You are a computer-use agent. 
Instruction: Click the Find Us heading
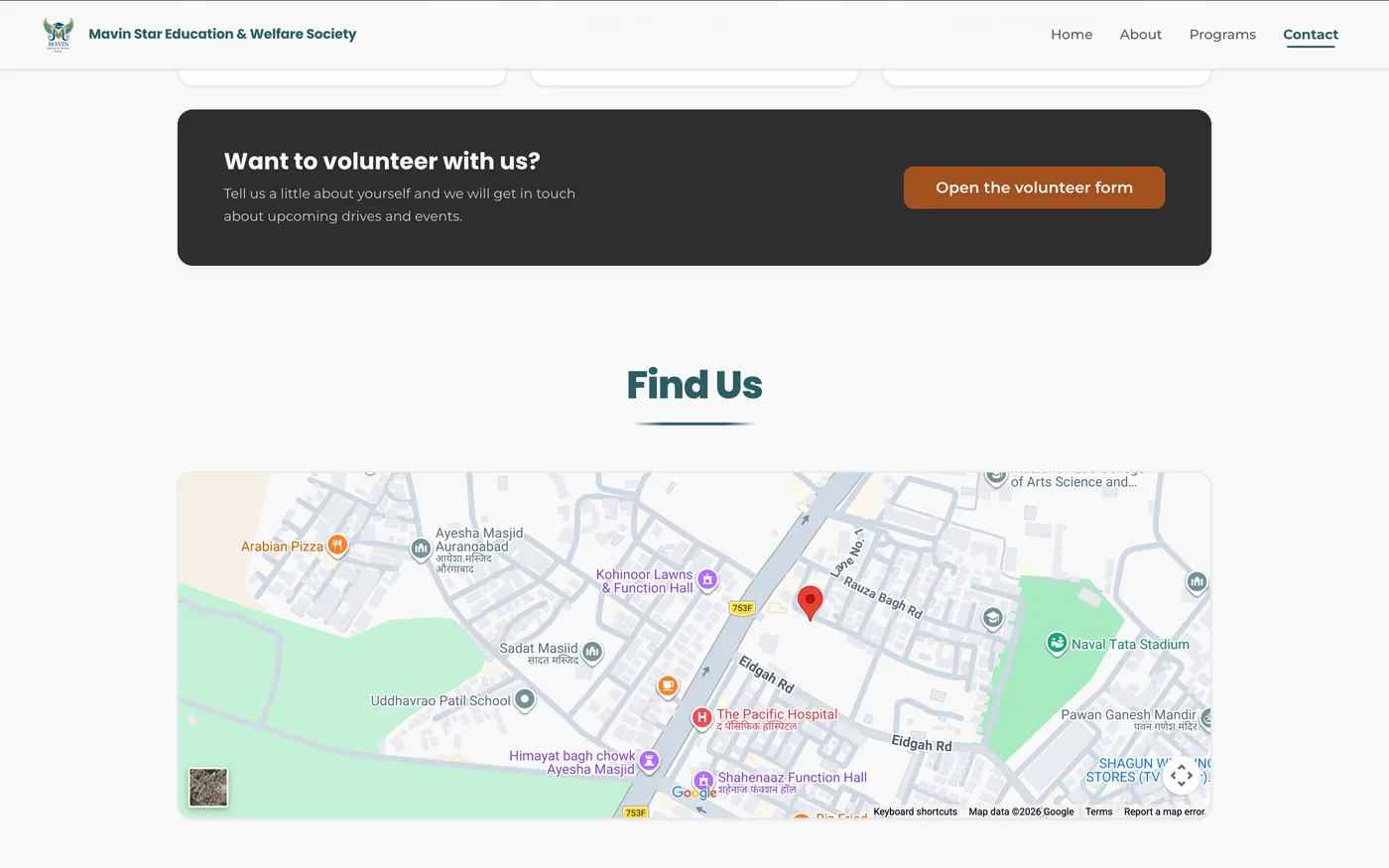pyautogui.click(x=694, y=385)
